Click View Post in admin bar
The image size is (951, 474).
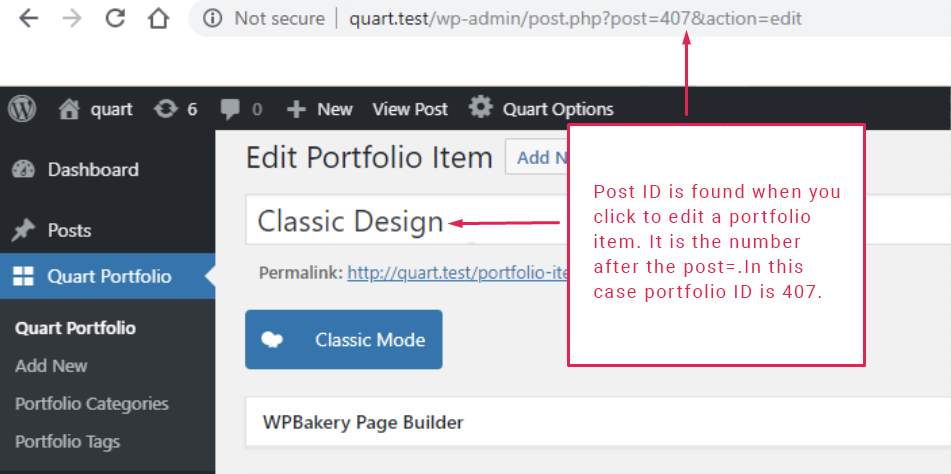pyautogui.click(x=410, y=109)
